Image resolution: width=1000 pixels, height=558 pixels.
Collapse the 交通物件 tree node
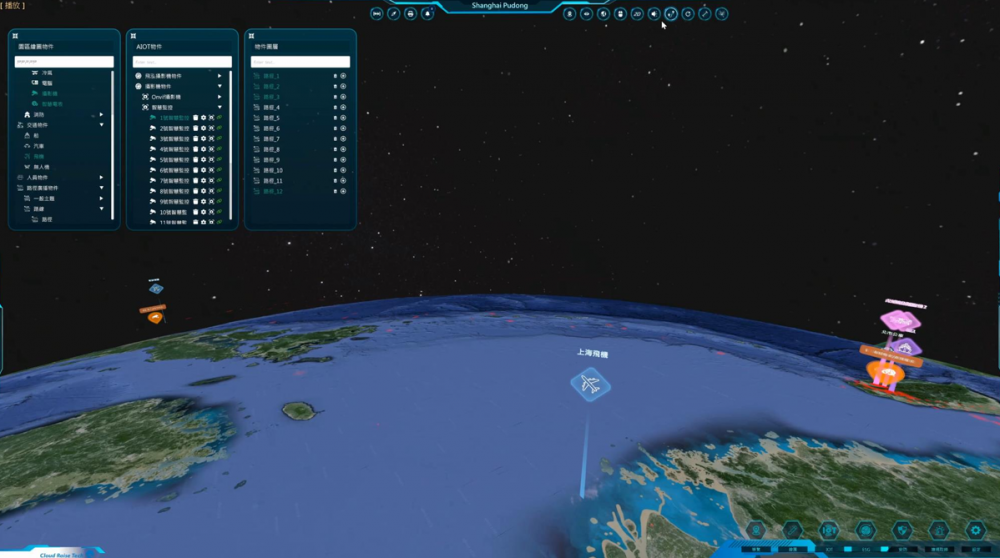coord(101,124)
